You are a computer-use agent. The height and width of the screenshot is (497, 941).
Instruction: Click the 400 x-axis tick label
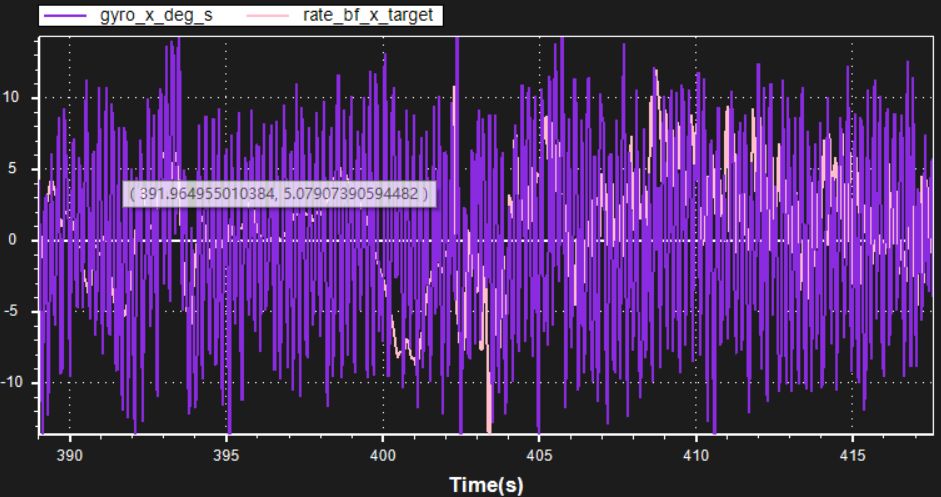(383, 456)
